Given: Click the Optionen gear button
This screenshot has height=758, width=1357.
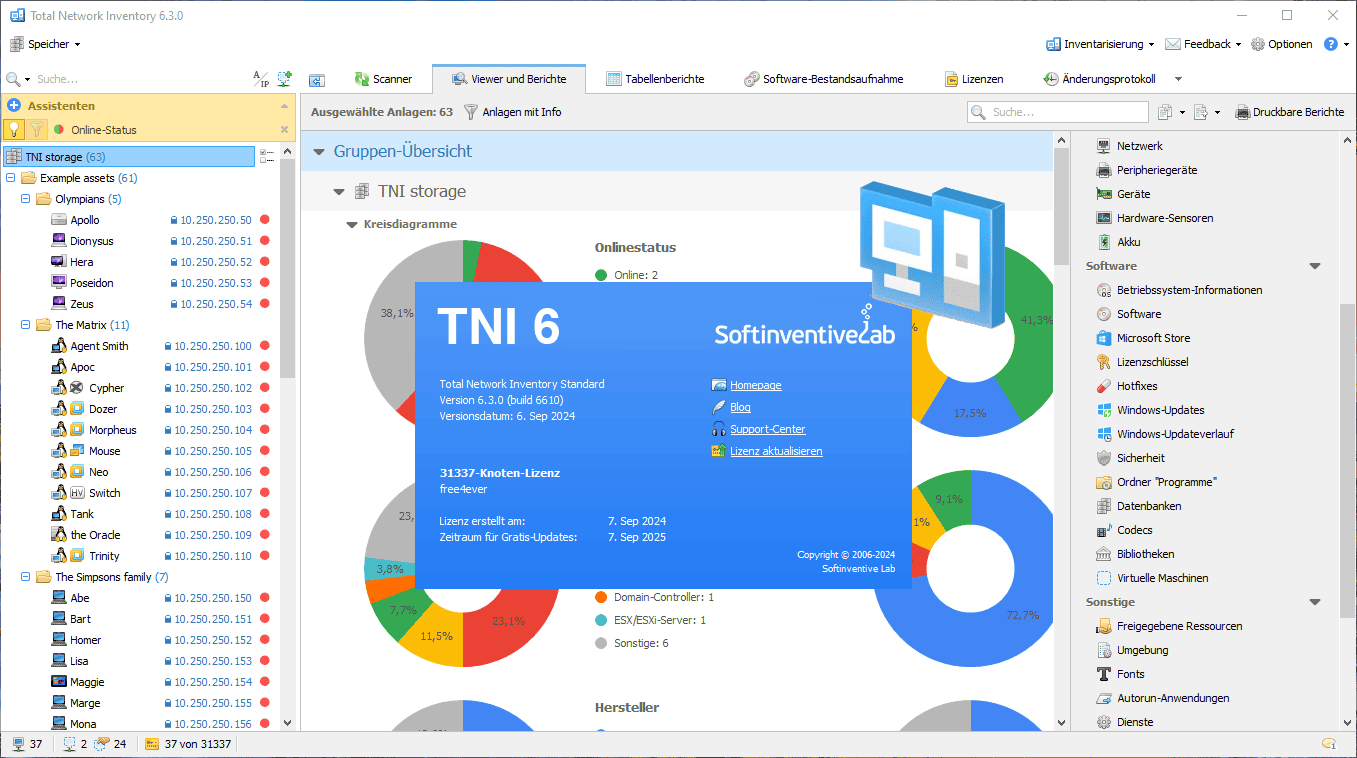Looking at the screenshot, I should coord(1281,44).
